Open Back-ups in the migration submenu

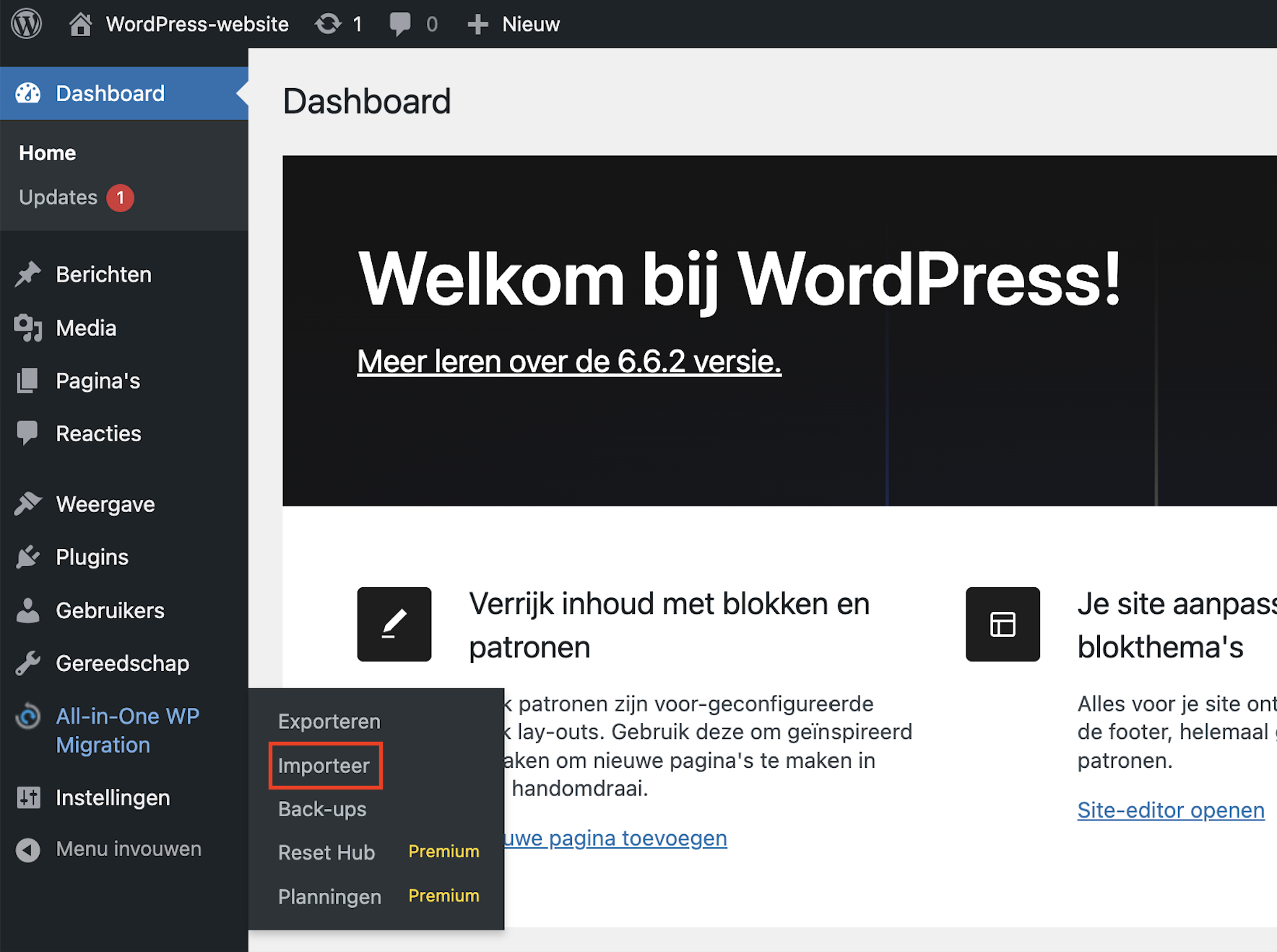[322, 809]
